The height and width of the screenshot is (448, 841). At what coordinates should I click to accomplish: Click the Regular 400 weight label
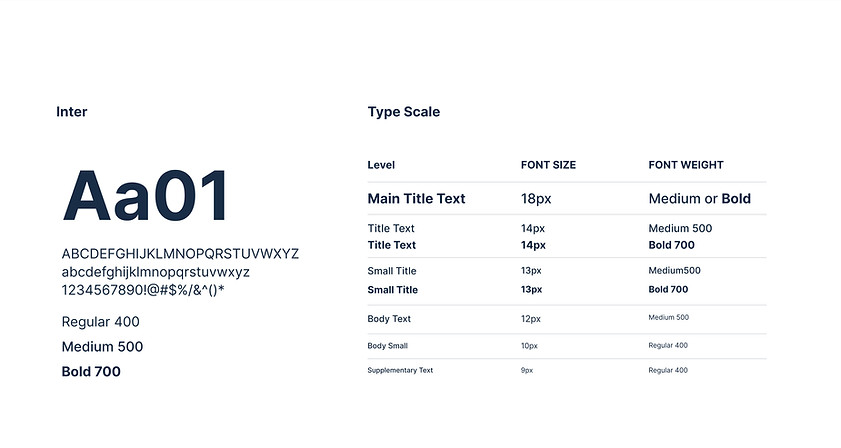tap(100, 322)
